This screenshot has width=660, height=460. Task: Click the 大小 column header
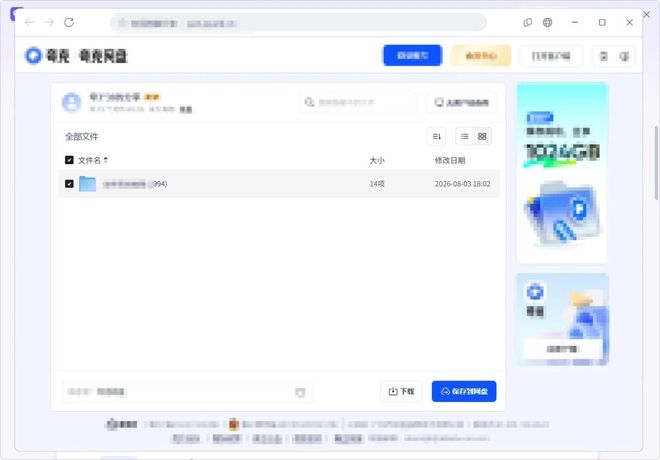[x=377, y=160]
